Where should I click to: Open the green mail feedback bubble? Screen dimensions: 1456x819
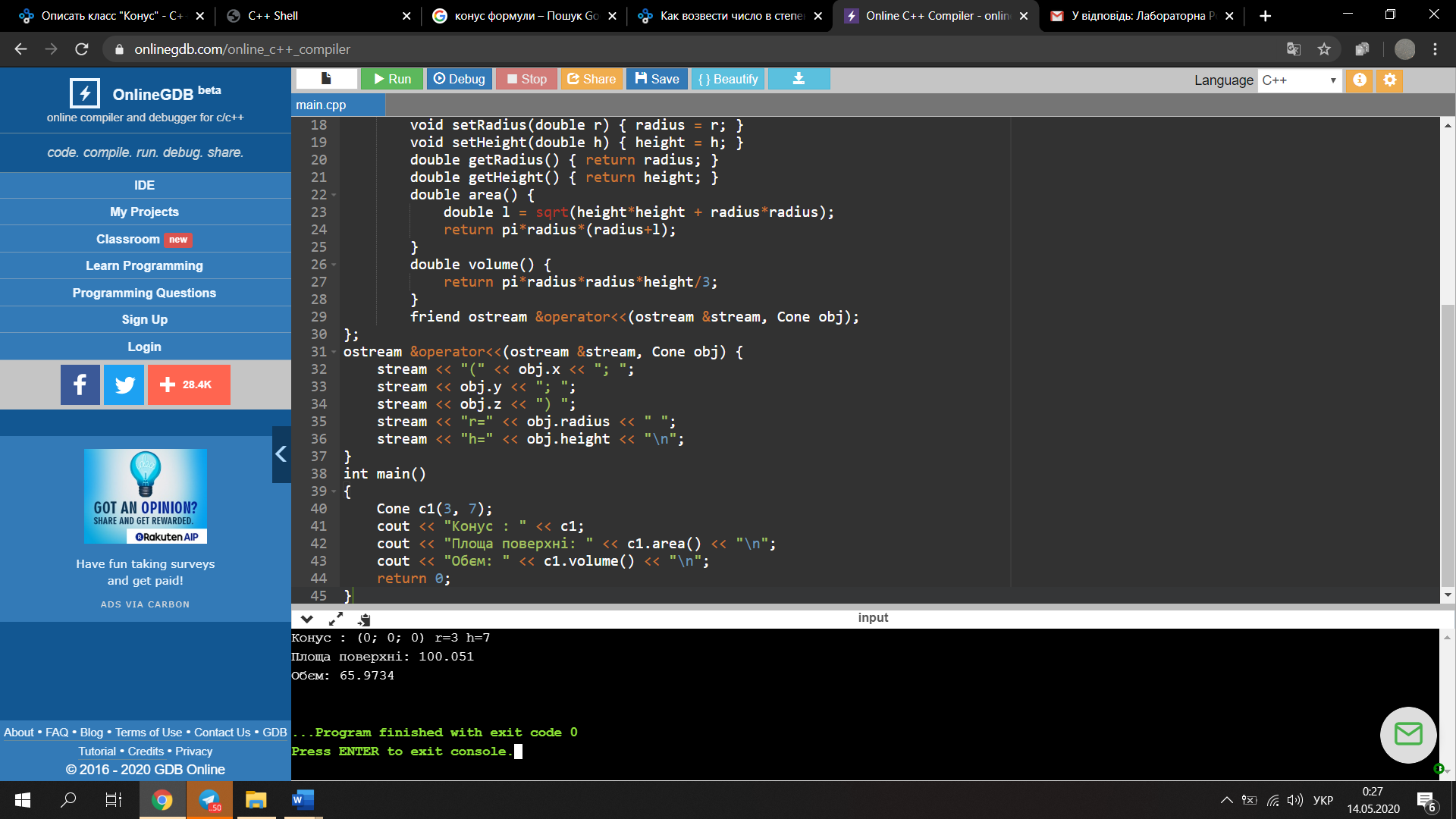click(x=1408, y=734)
